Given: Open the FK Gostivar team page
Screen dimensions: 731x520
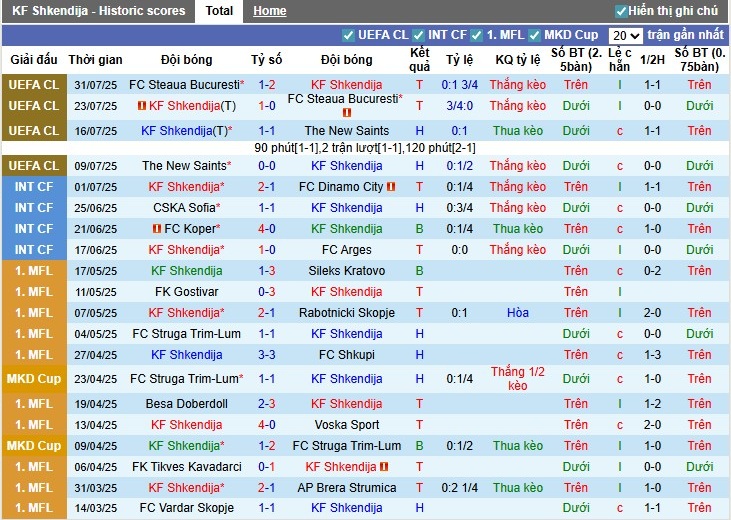Looking at the screenshot, I should tap(186, 292).
